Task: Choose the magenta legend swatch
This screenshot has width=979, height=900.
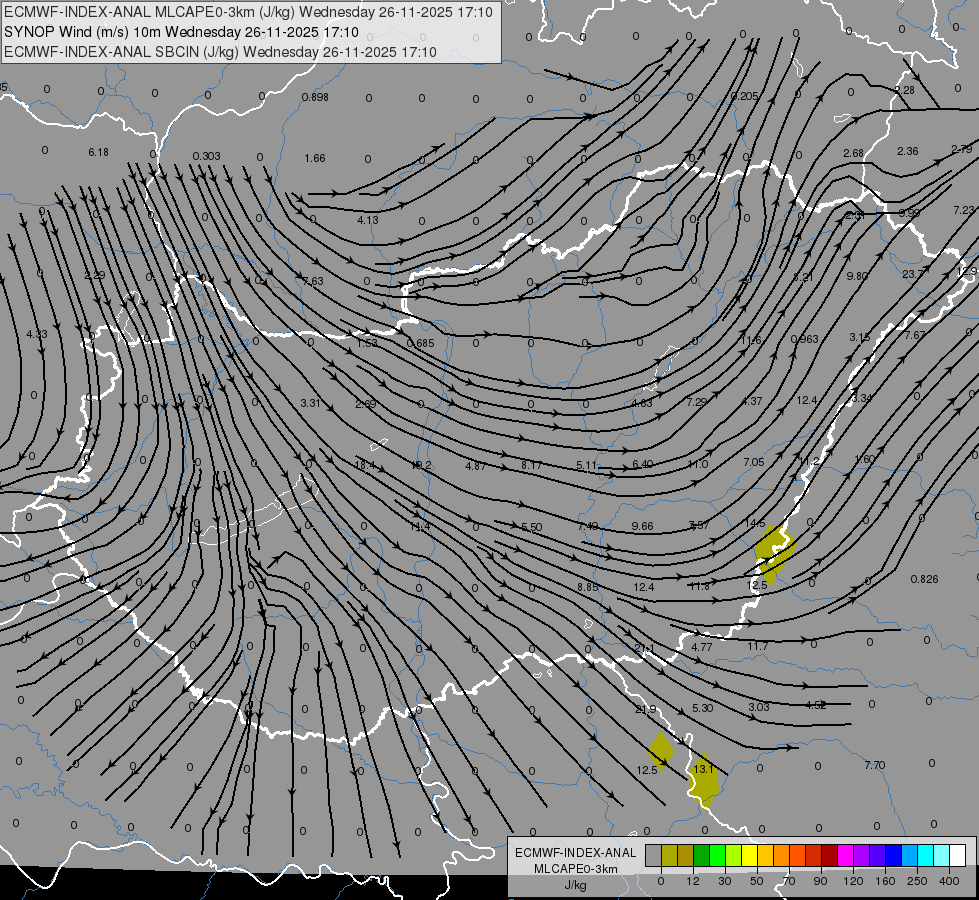Action: pyautogui.click(x=845, y=855)
